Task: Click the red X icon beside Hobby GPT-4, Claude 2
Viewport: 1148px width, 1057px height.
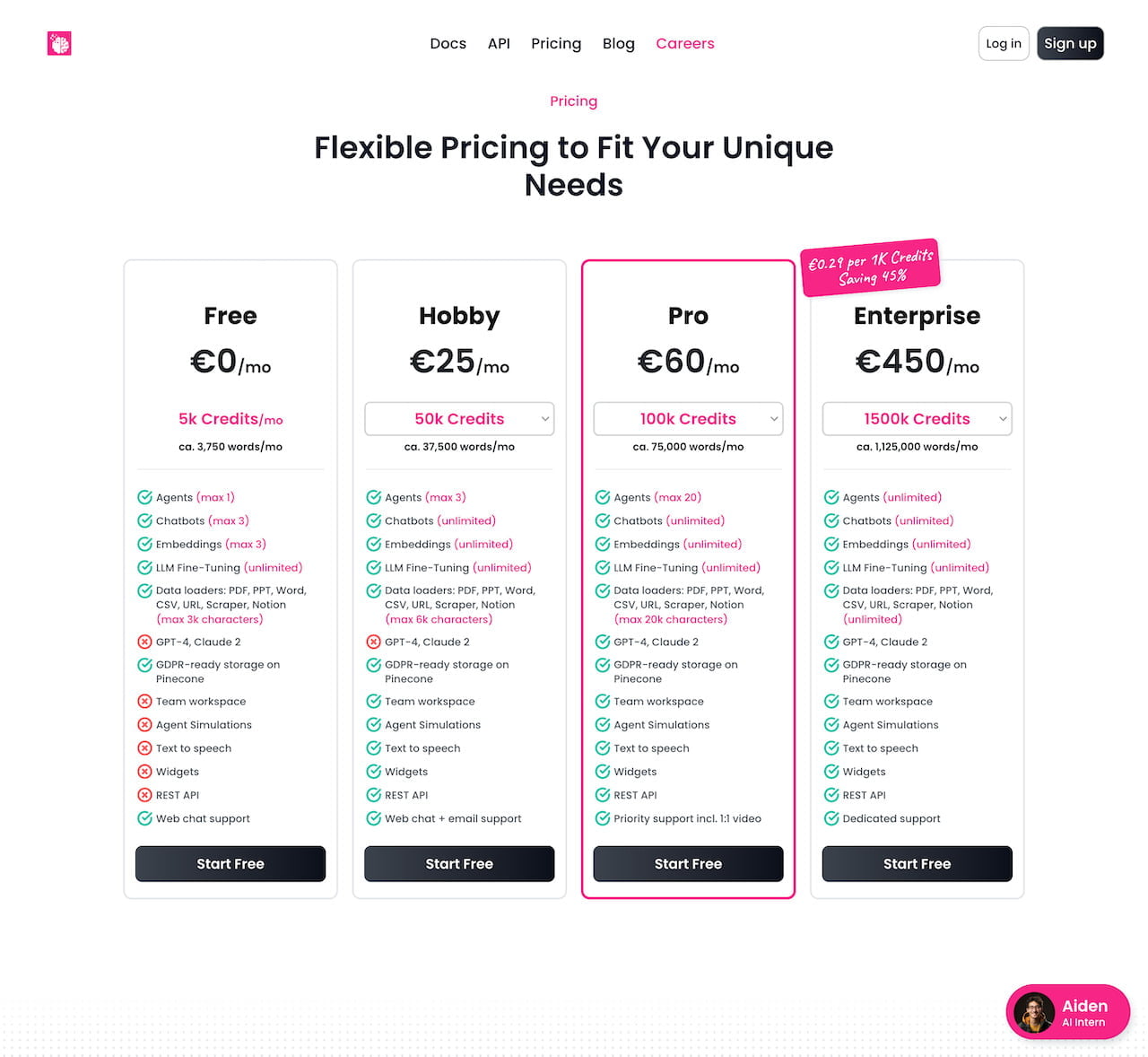Action: [373, 642]
